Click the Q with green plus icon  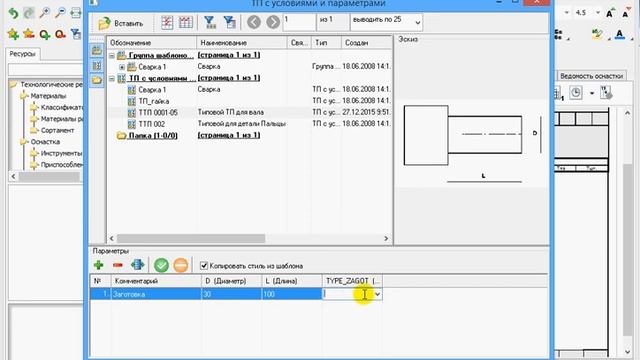click(44, 34)
